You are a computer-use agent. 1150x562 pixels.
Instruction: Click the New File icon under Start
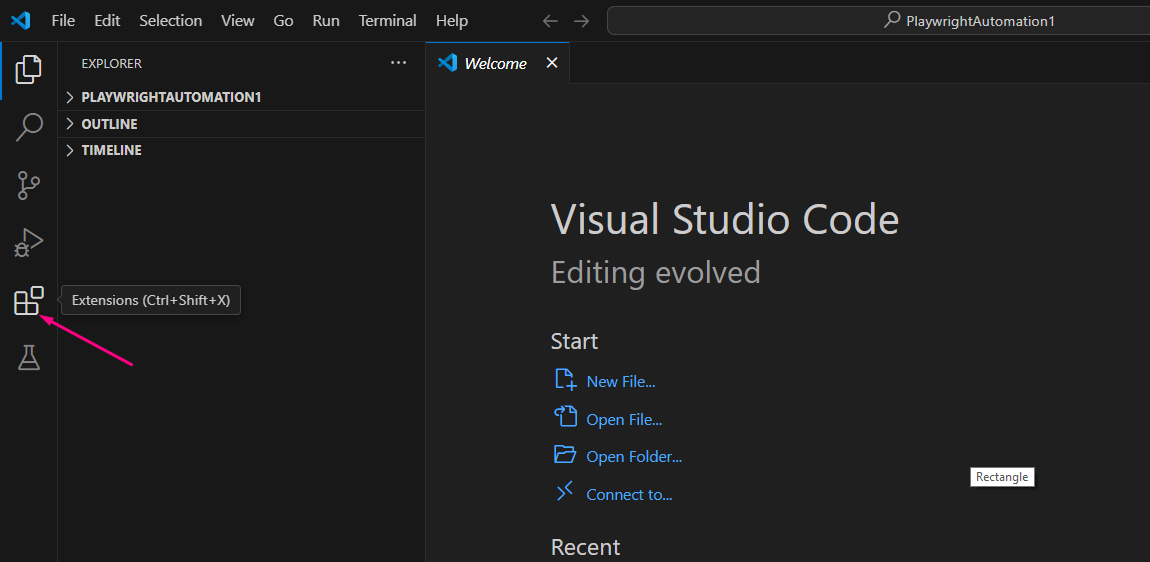pos(565,380)
